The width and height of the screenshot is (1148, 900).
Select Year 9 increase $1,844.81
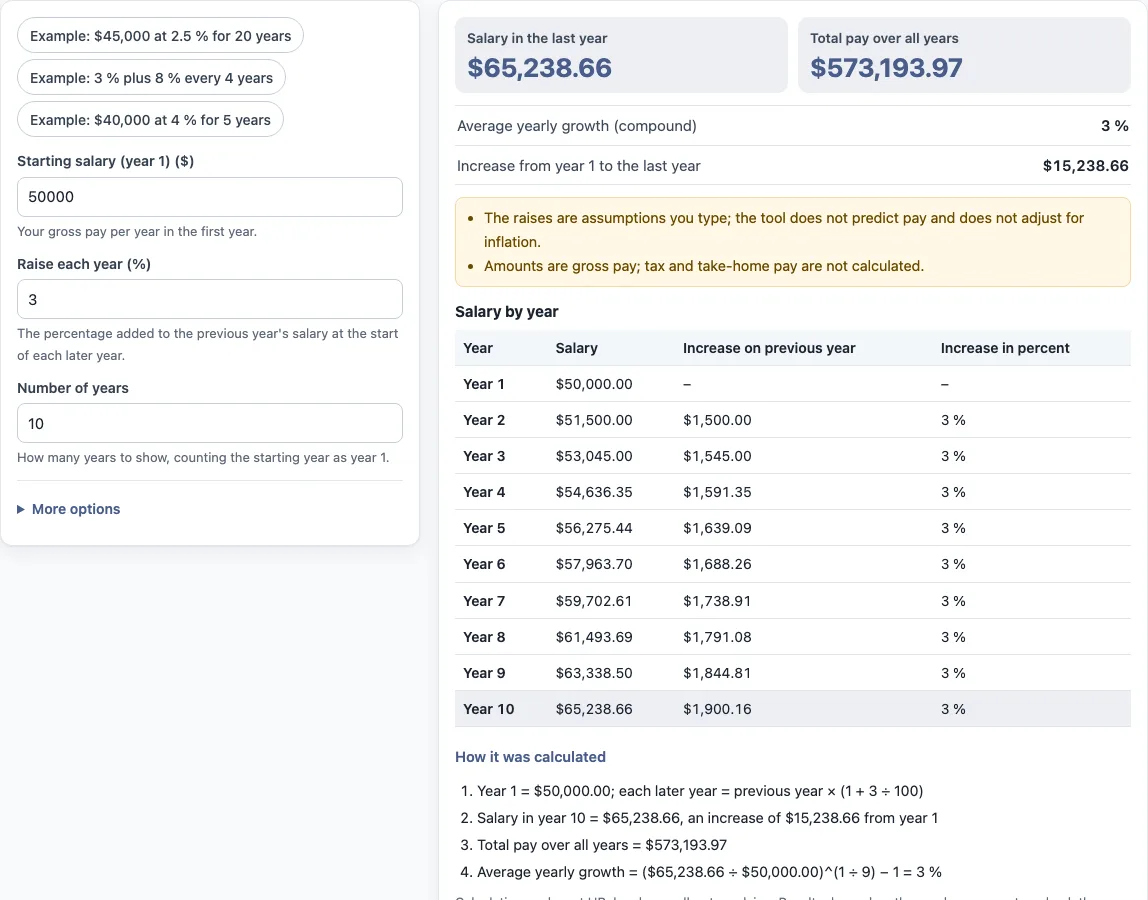click(717, 673)
